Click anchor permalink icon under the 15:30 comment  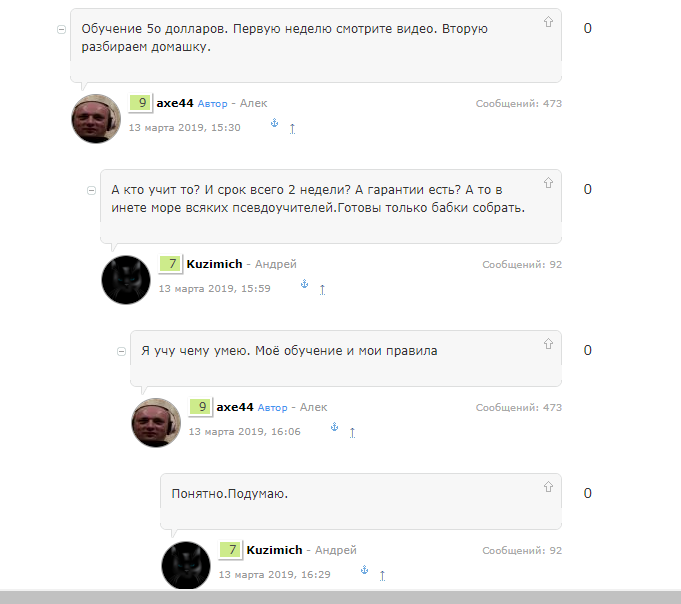point(274,123)
